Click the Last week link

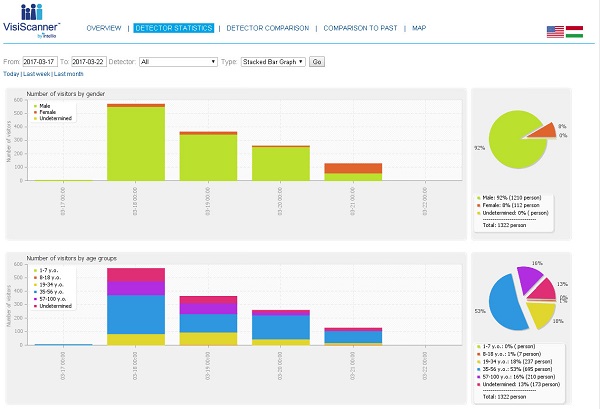(36, 74)
